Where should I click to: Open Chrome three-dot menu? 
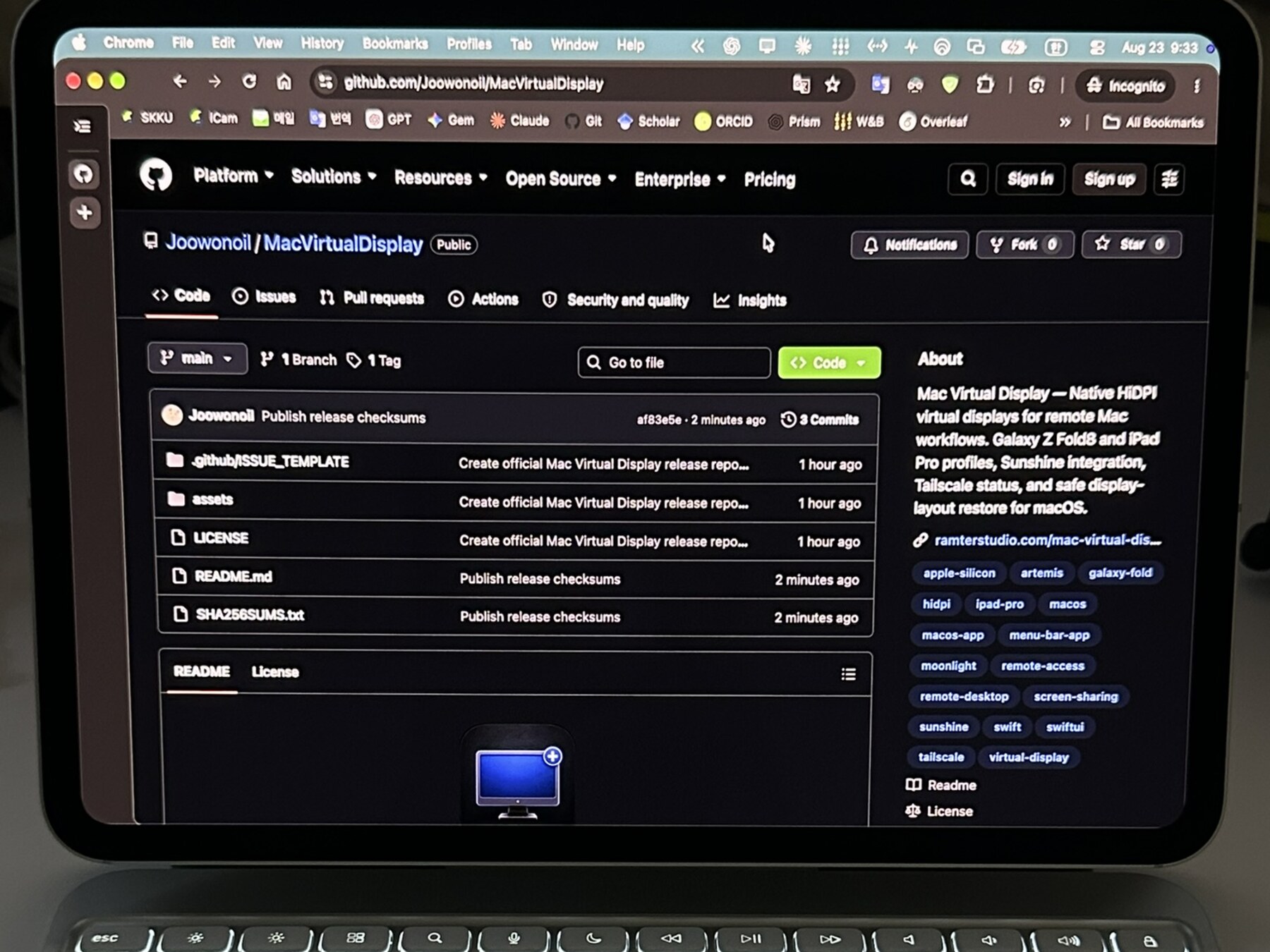[1197, 86]
